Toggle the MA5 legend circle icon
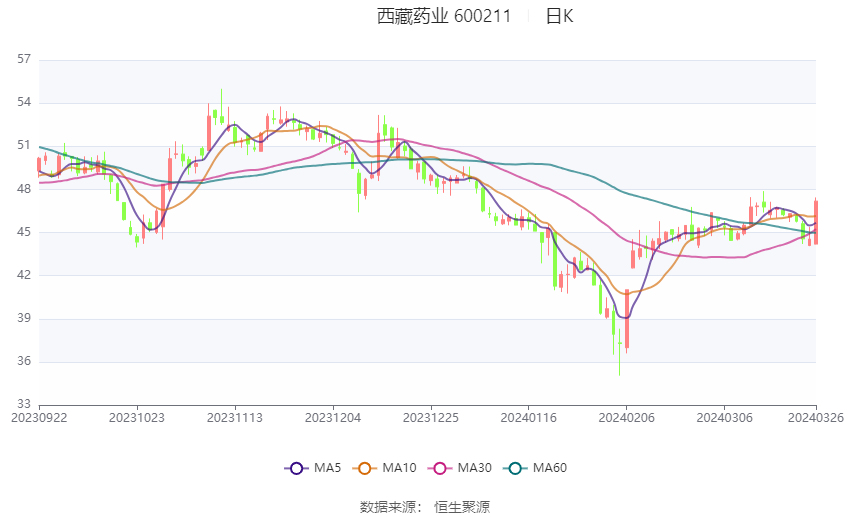The image size is (850, 517). (x=296, y=468)
